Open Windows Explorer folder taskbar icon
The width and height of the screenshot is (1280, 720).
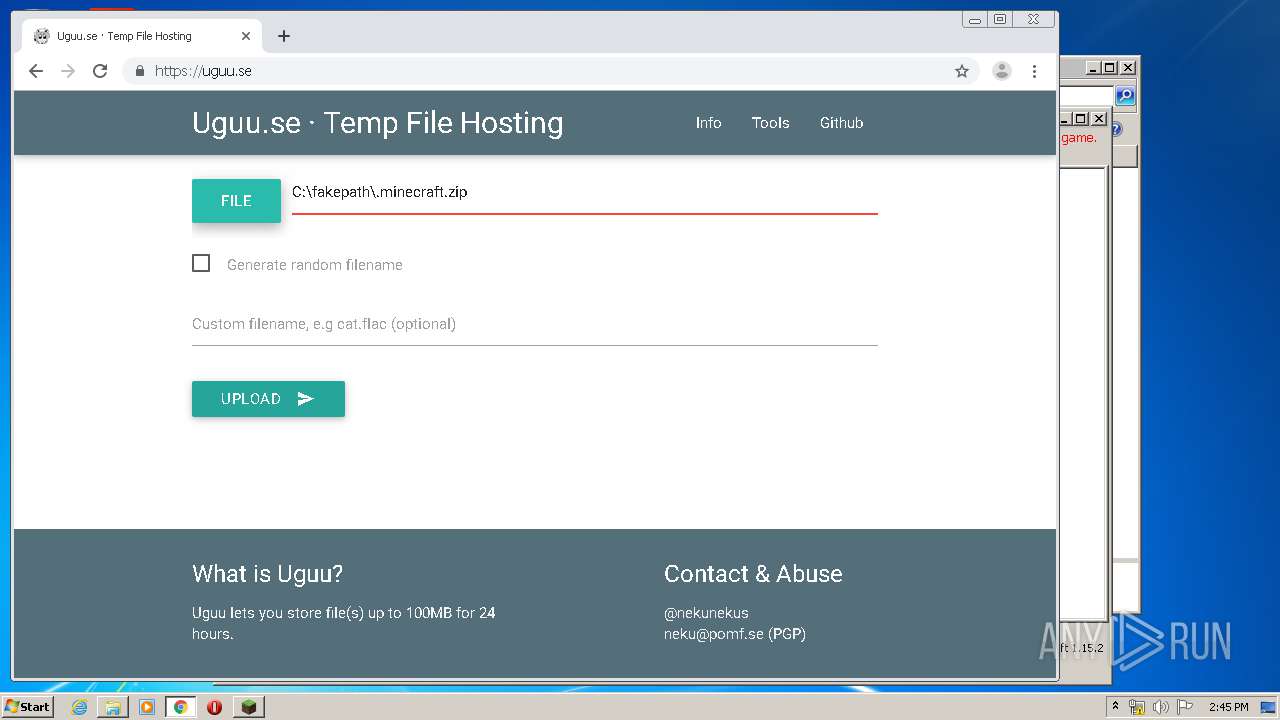click(x=113, y=707)
